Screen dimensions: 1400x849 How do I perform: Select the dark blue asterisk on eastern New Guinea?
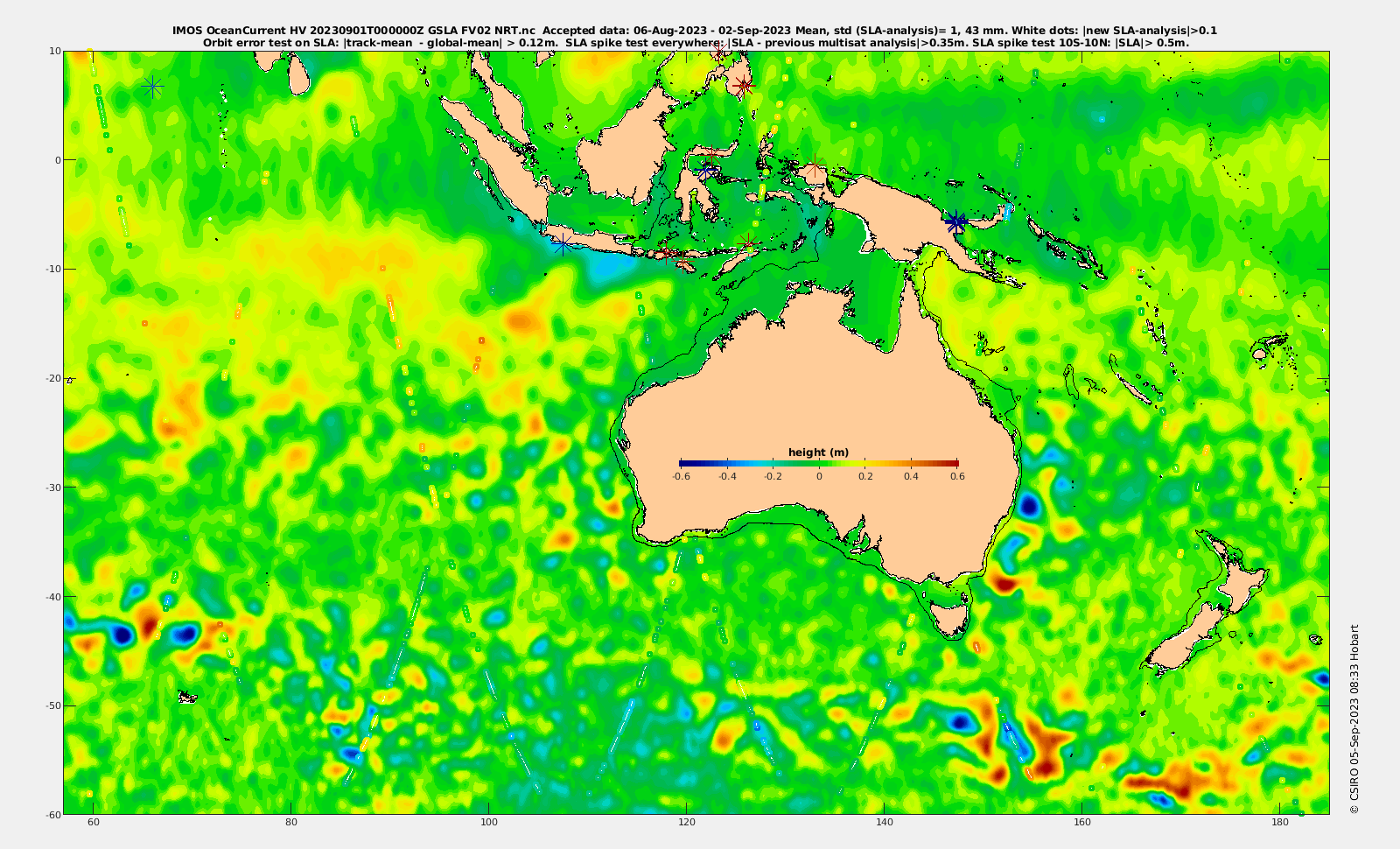point(955,222)
